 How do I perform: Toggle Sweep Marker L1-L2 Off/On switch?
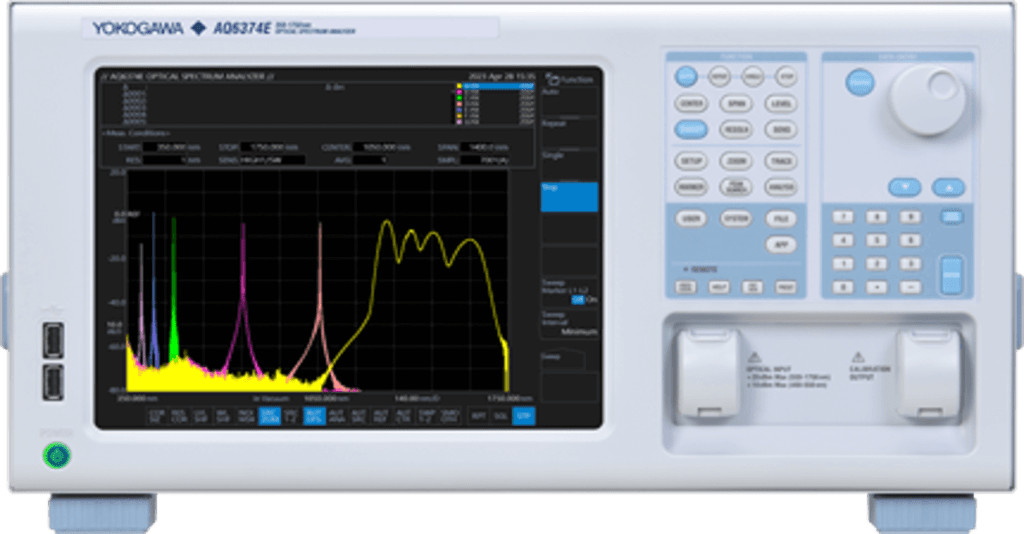click(x=578, y=298)
